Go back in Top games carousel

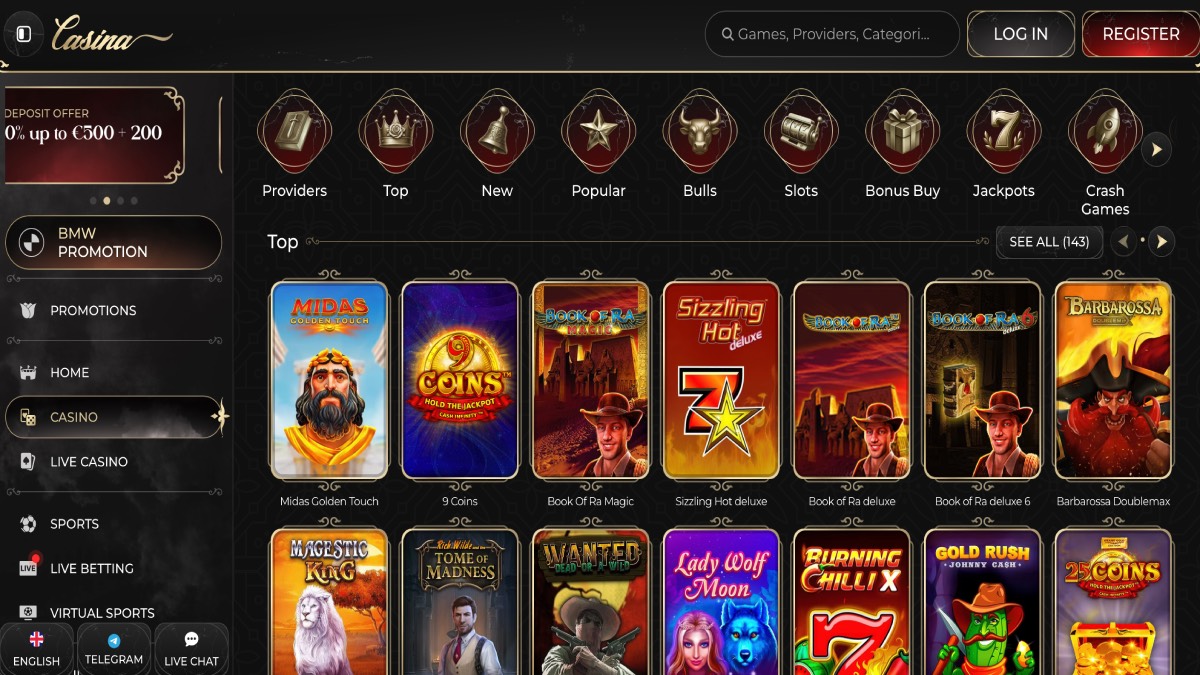[x=1124, y=241]
